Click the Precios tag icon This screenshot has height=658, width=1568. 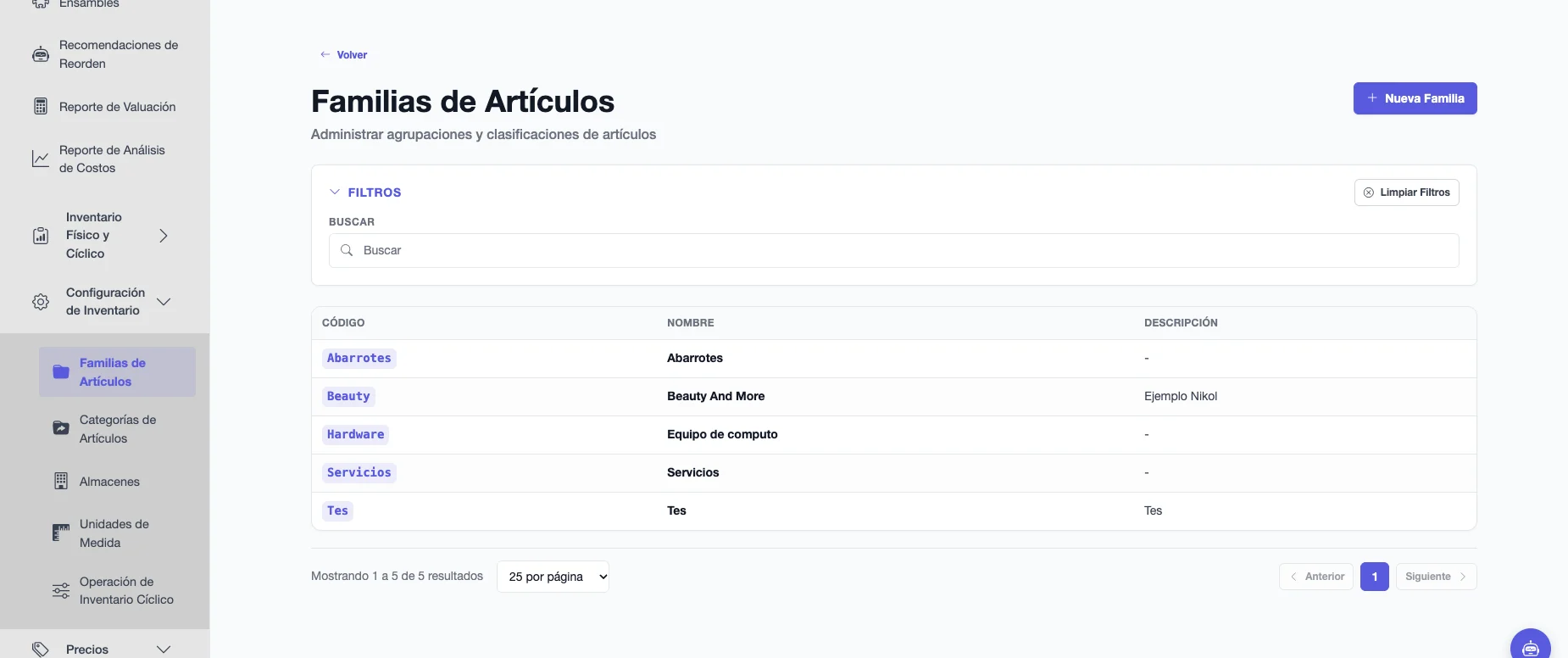tap(41, 649)
